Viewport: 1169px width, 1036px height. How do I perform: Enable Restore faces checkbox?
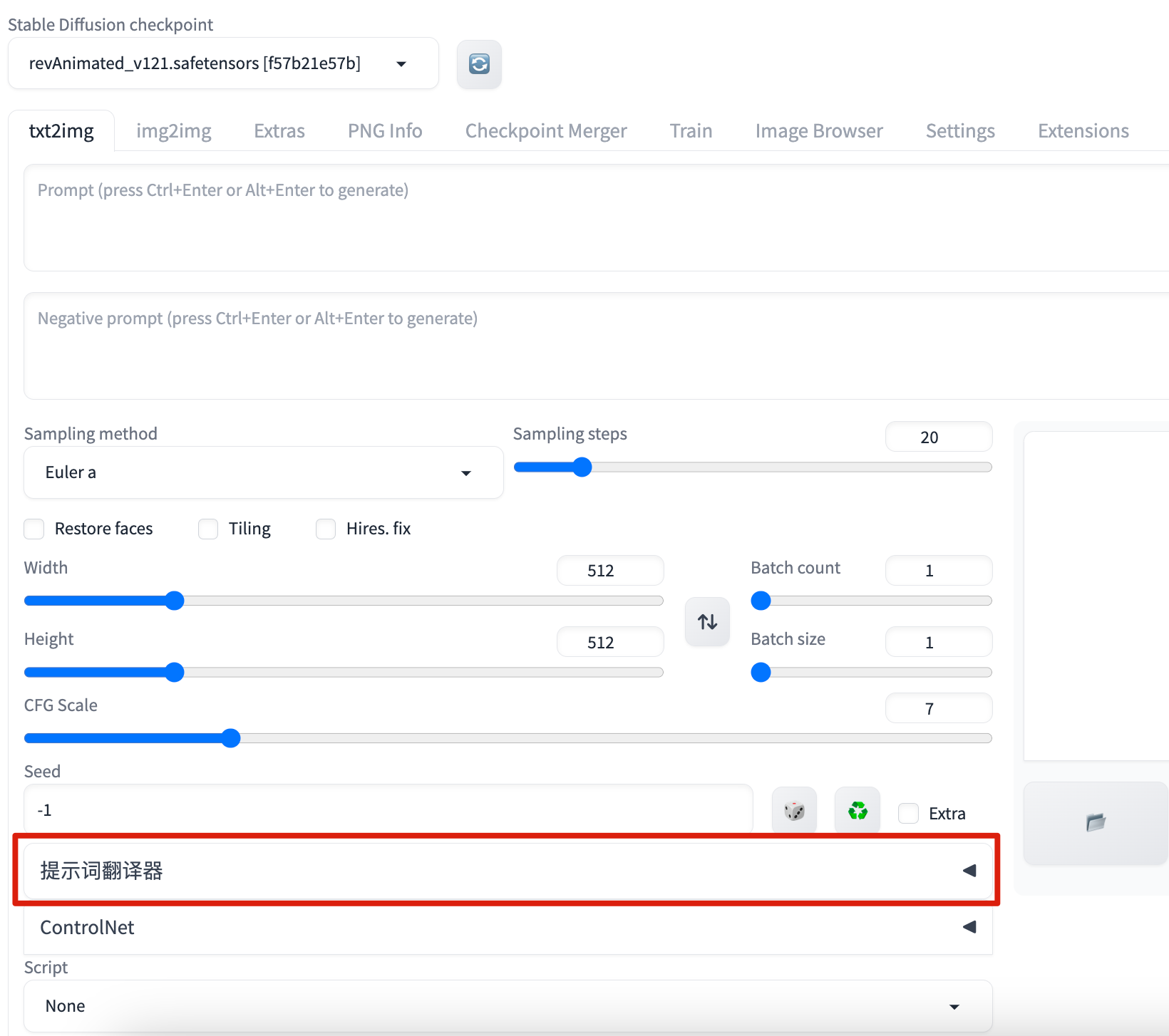pyautogui.click(x=34, y=529)
